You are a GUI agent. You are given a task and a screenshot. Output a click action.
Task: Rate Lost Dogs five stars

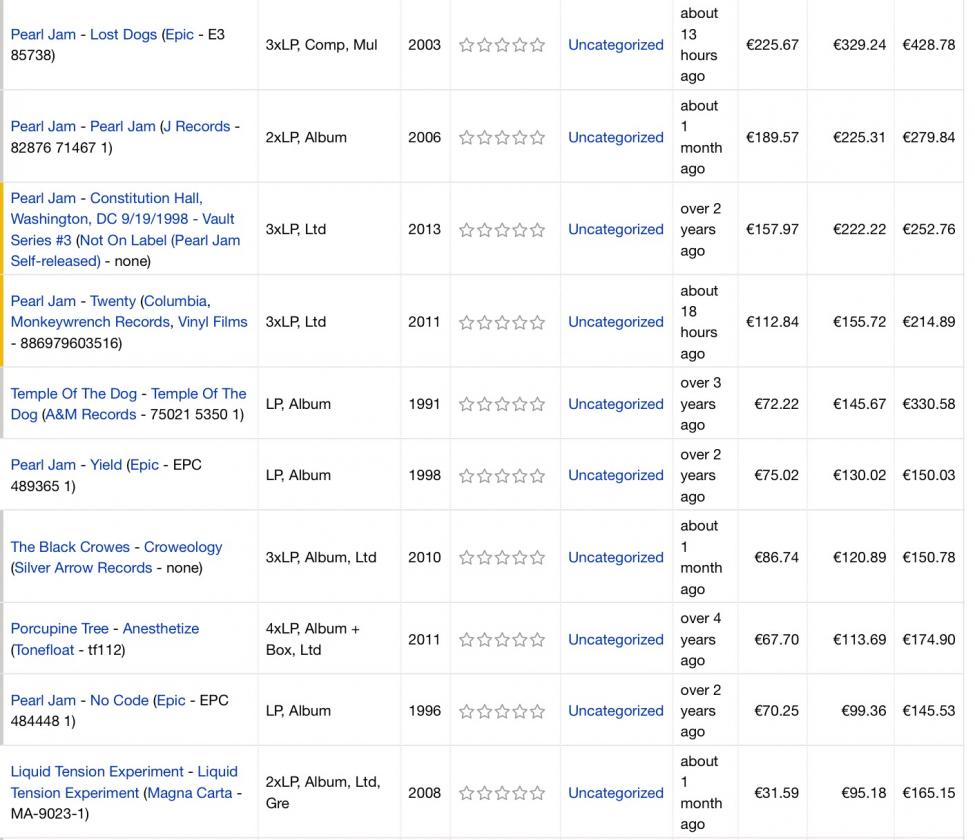click(538, 45)
